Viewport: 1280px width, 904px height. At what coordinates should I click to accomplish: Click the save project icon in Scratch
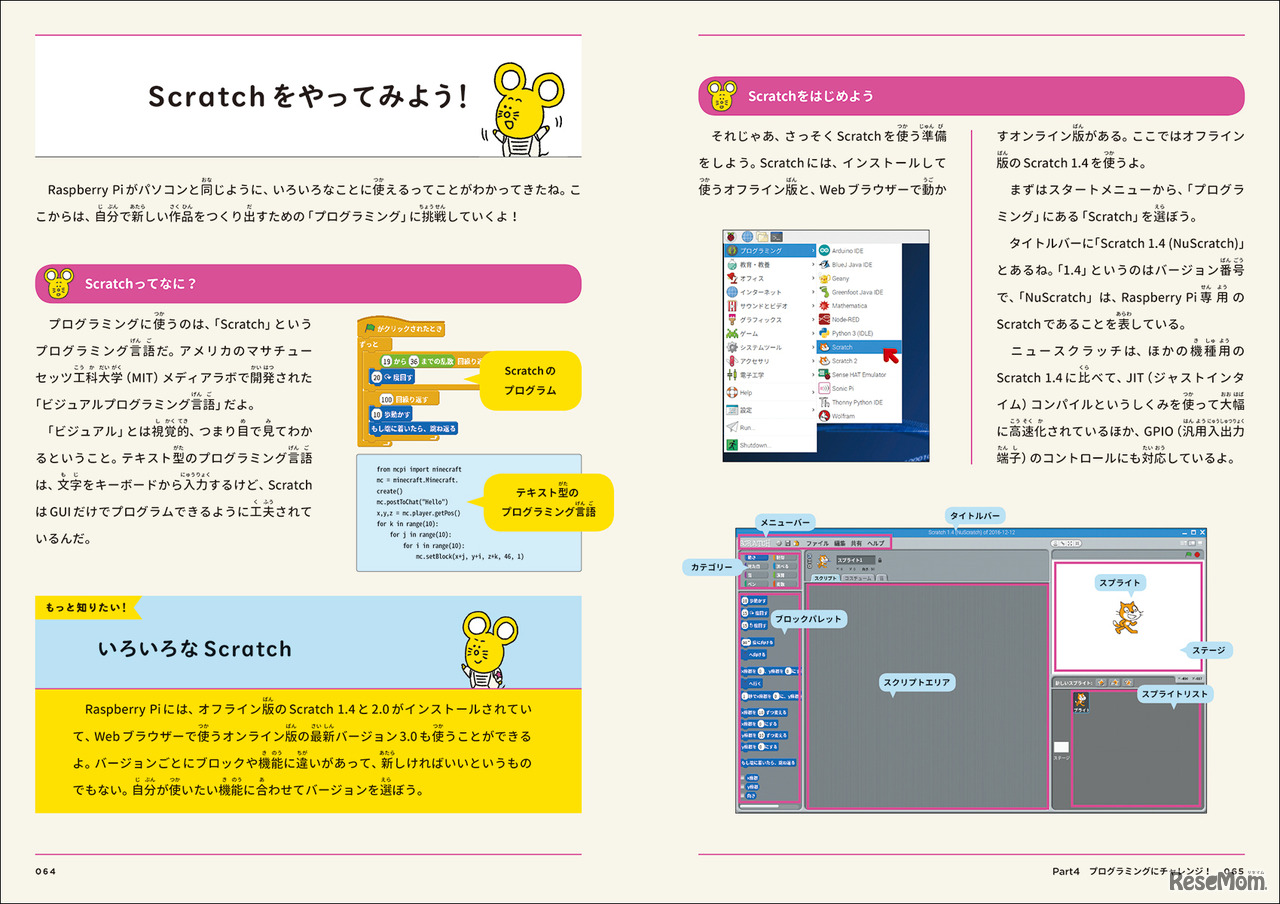[787, 542]
